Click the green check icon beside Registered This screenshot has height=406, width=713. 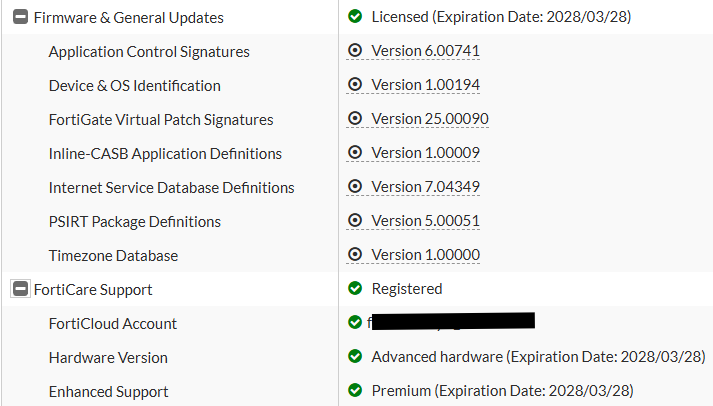pyautogui.click(x=355, y=289)
